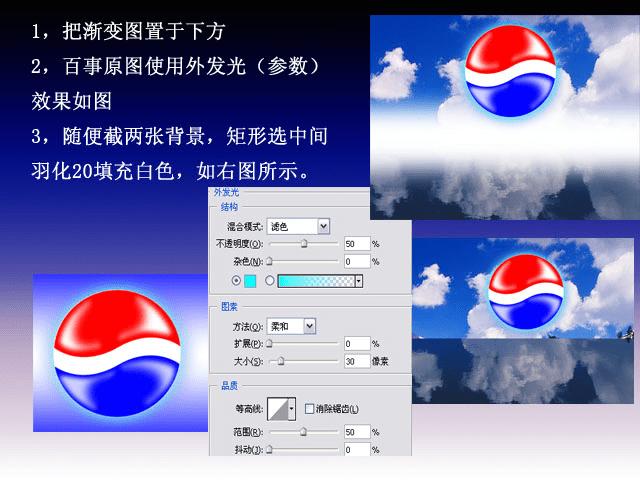Click the 扩展 spread slider handle
The width and height of the screenshot is (640, 480).
(269, 344)
